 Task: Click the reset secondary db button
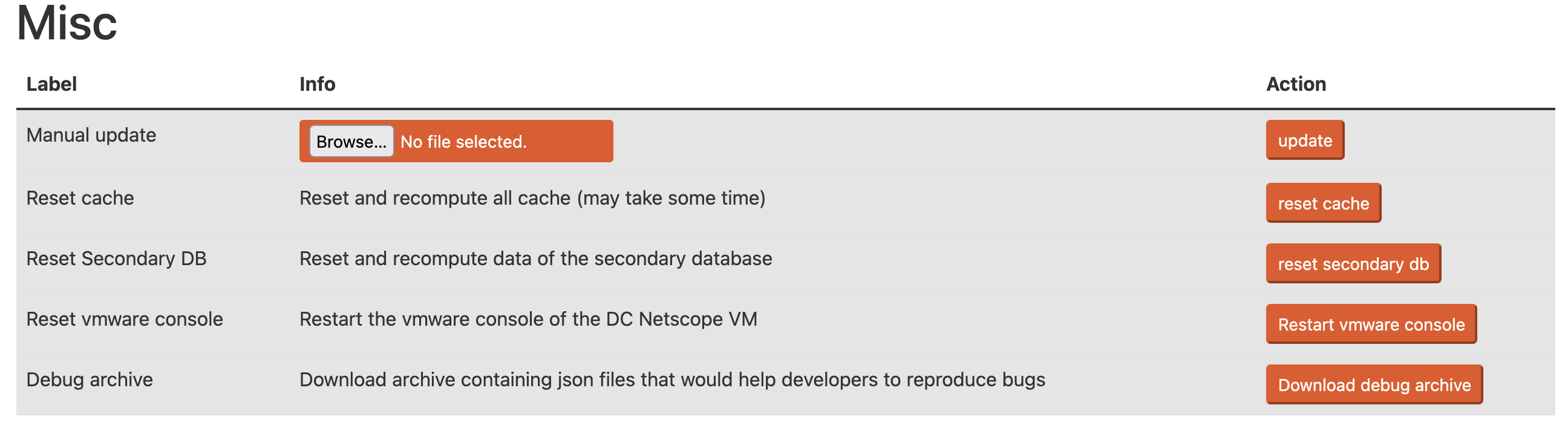pyautogui.click(x=1353, y=263)
